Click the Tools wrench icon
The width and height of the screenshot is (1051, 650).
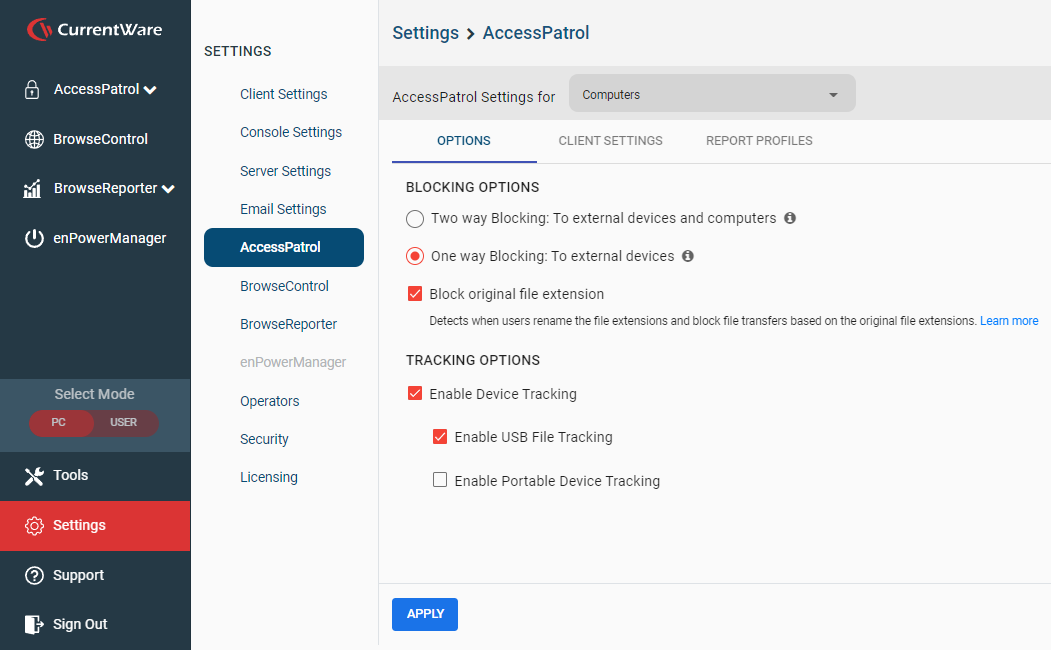point(34,476)
